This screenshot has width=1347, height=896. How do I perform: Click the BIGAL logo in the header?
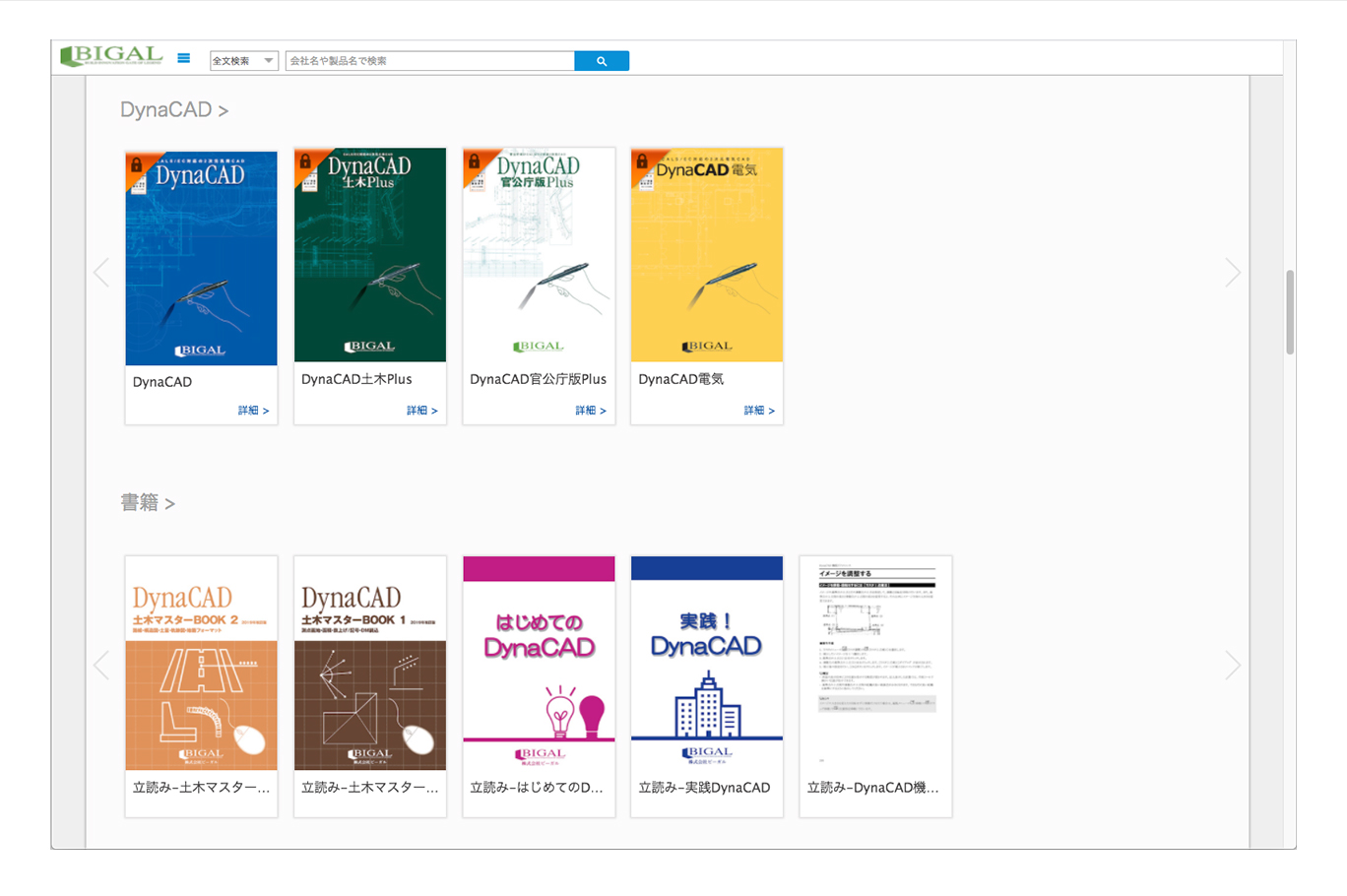110,57
